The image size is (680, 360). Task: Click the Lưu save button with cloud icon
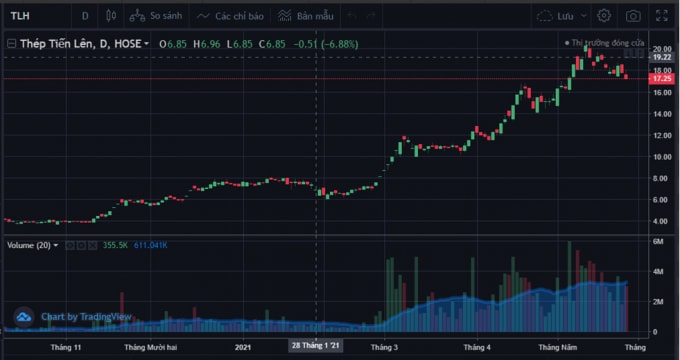tap(556, 16)
